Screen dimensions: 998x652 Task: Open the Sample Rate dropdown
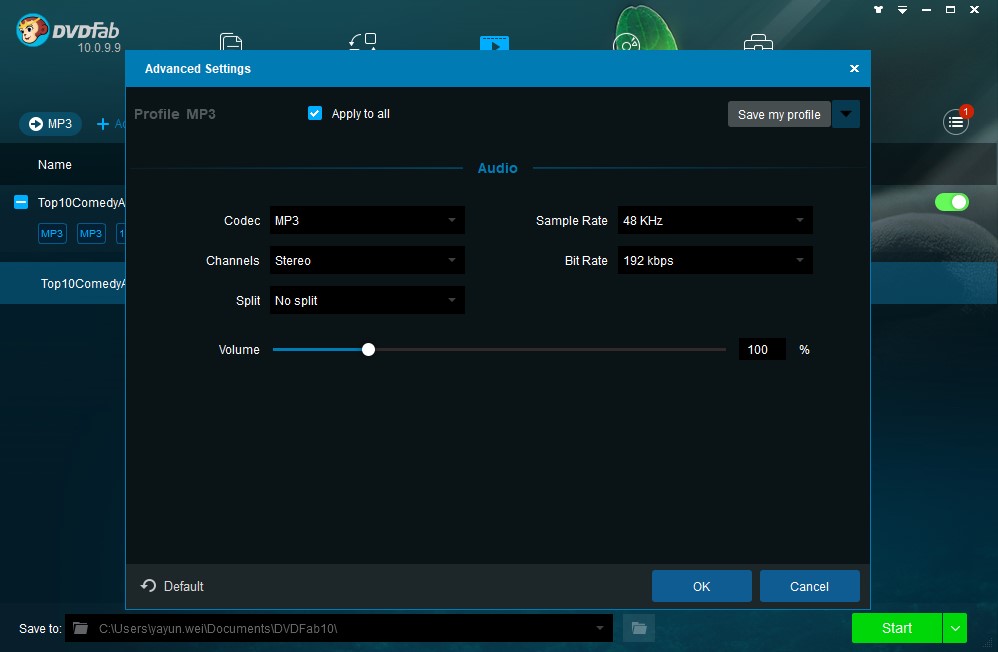pyautogui.click(x=715, y=220)
